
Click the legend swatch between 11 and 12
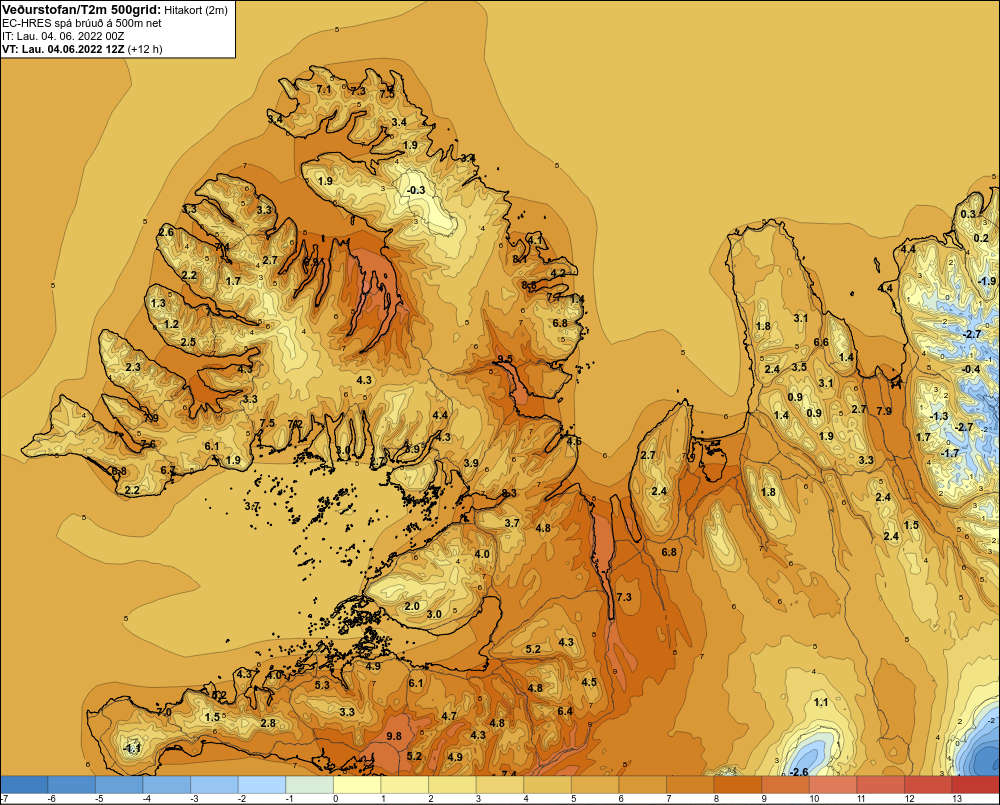point(881,784)
